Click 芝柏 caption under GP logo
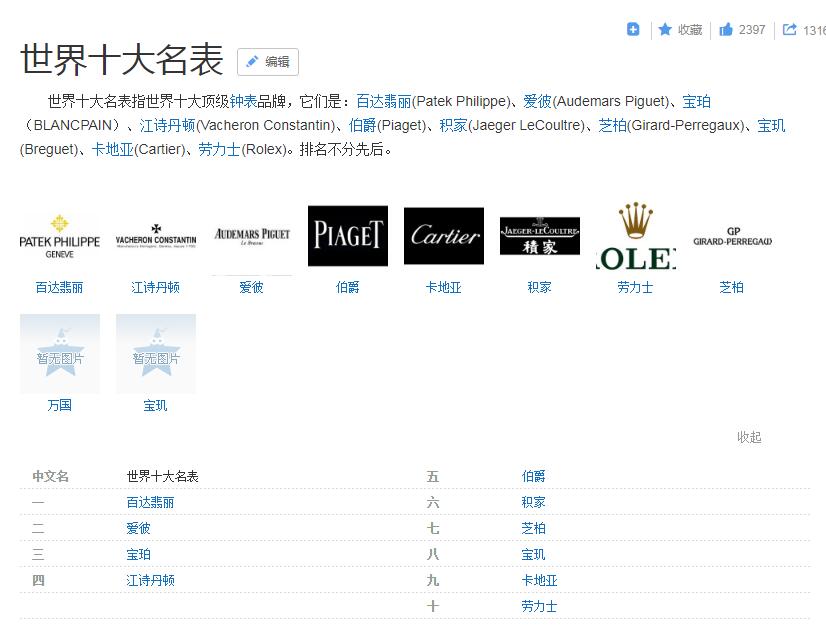The image size is (826, 635). tap(732, 287)
